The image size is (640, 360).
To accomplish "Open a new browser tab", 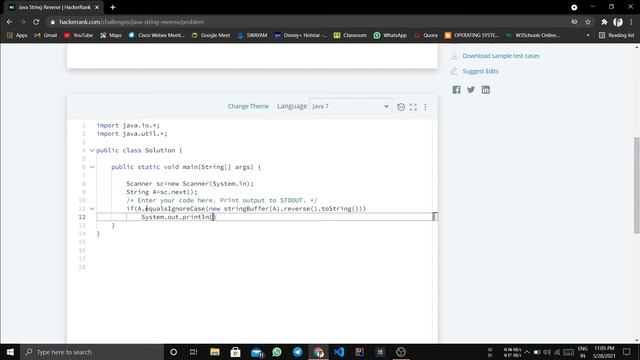I will (113, 7).
